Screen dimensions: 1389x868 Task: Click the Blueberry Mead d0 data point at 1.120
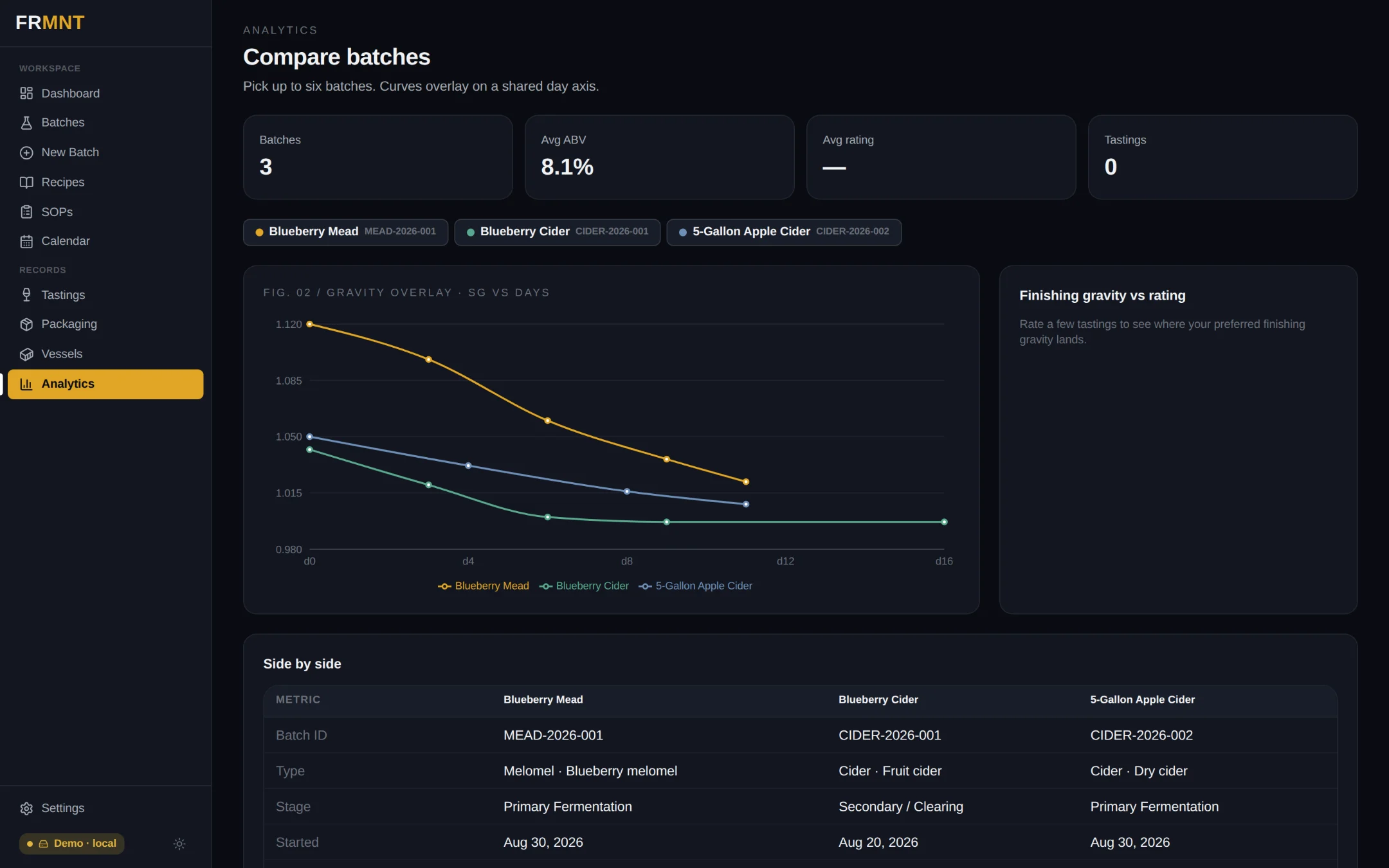point(309,324)
